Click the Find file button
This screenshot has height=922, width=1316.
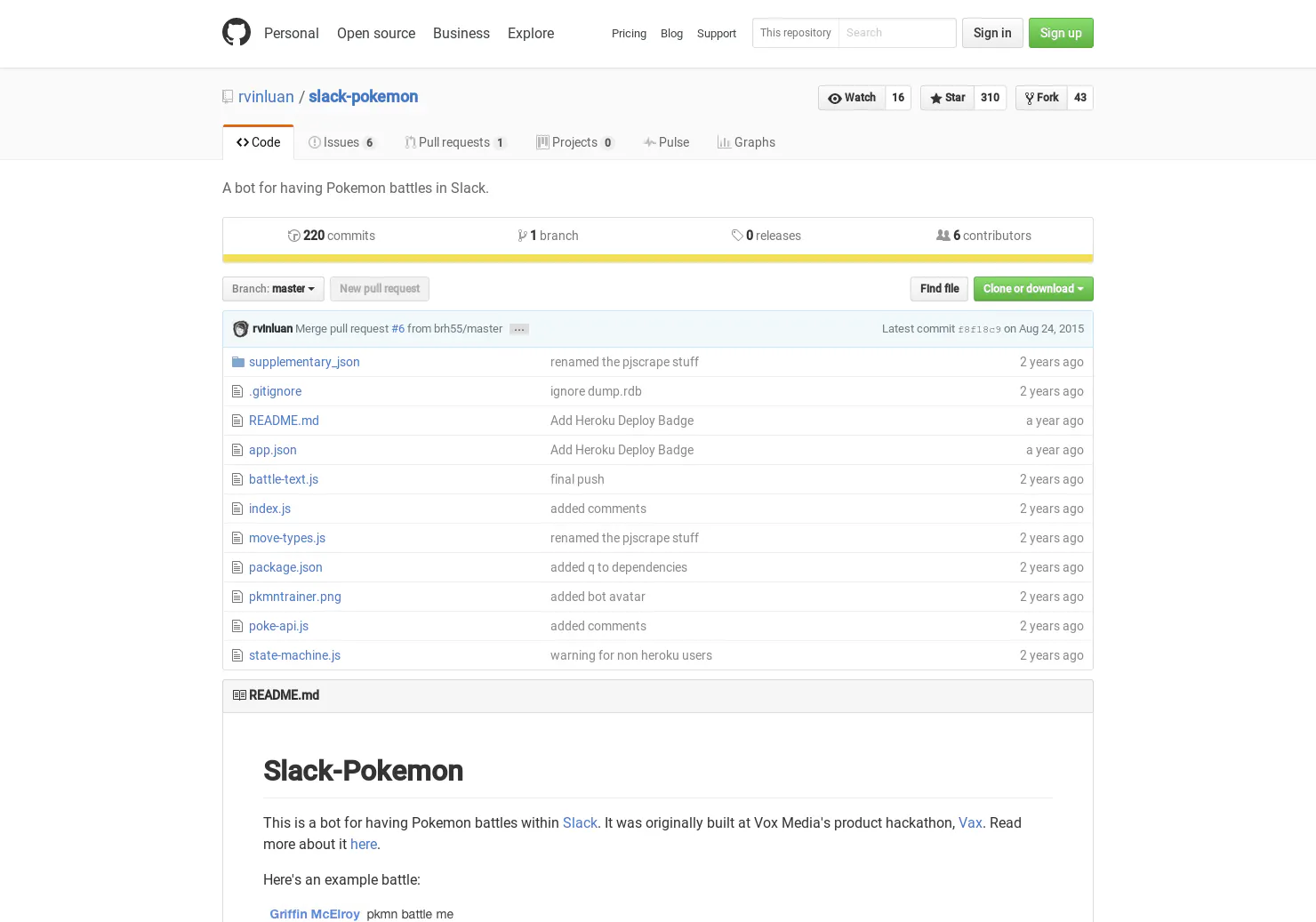pyautogui.click(x=939, y=289)
